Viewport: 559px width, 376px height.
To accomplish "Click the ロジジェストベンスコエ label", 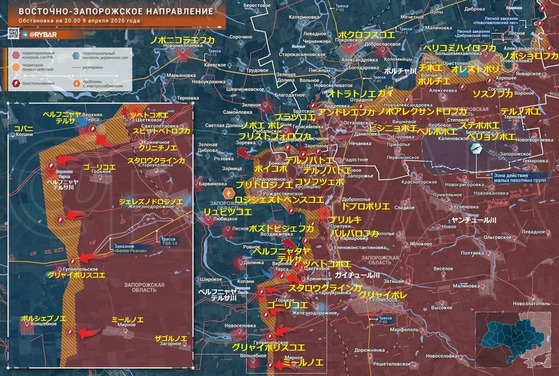I will (x=279, y=200).
